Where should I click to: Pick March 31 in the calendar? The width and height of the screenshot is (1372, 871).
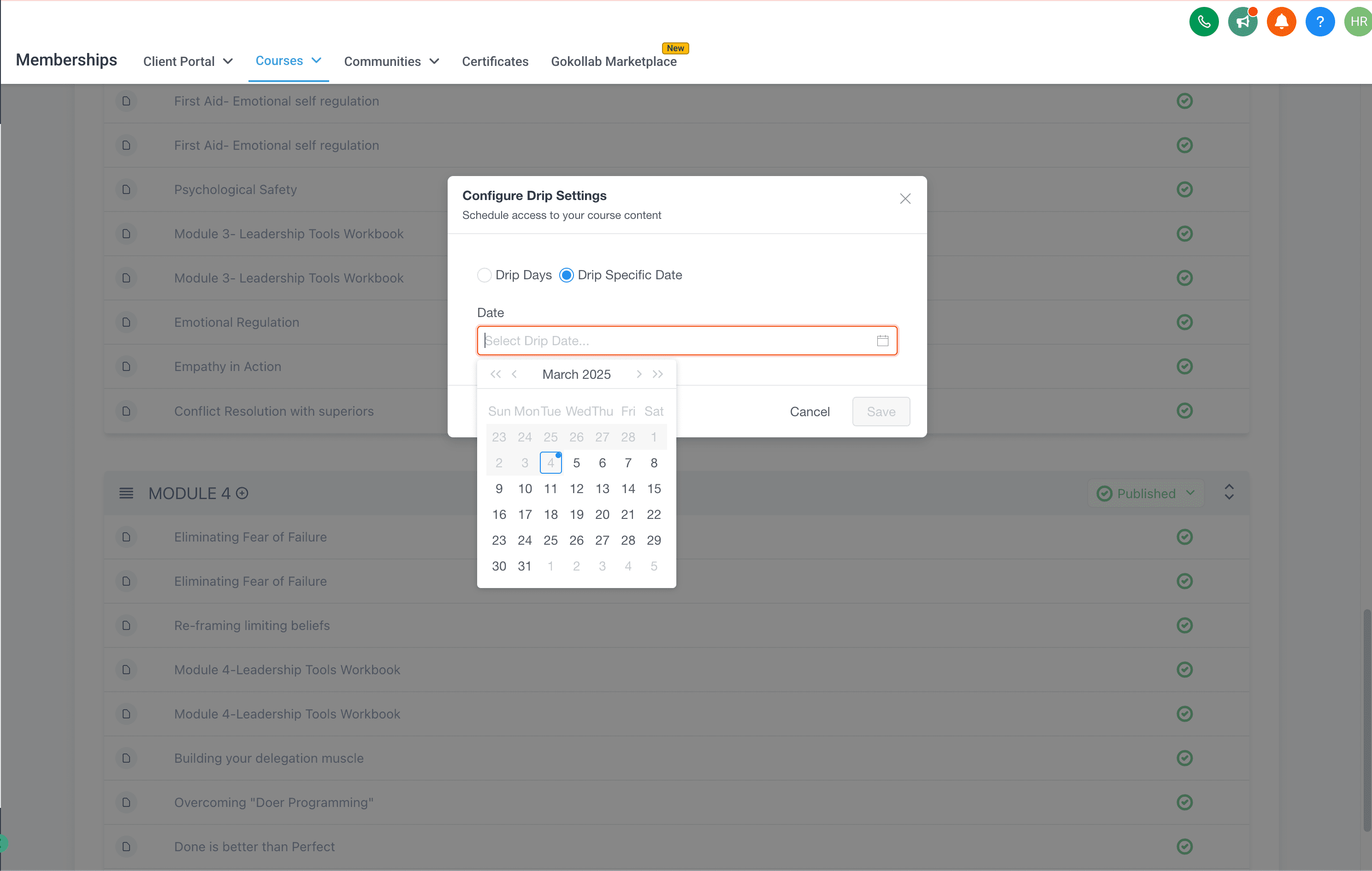(524, 566)
